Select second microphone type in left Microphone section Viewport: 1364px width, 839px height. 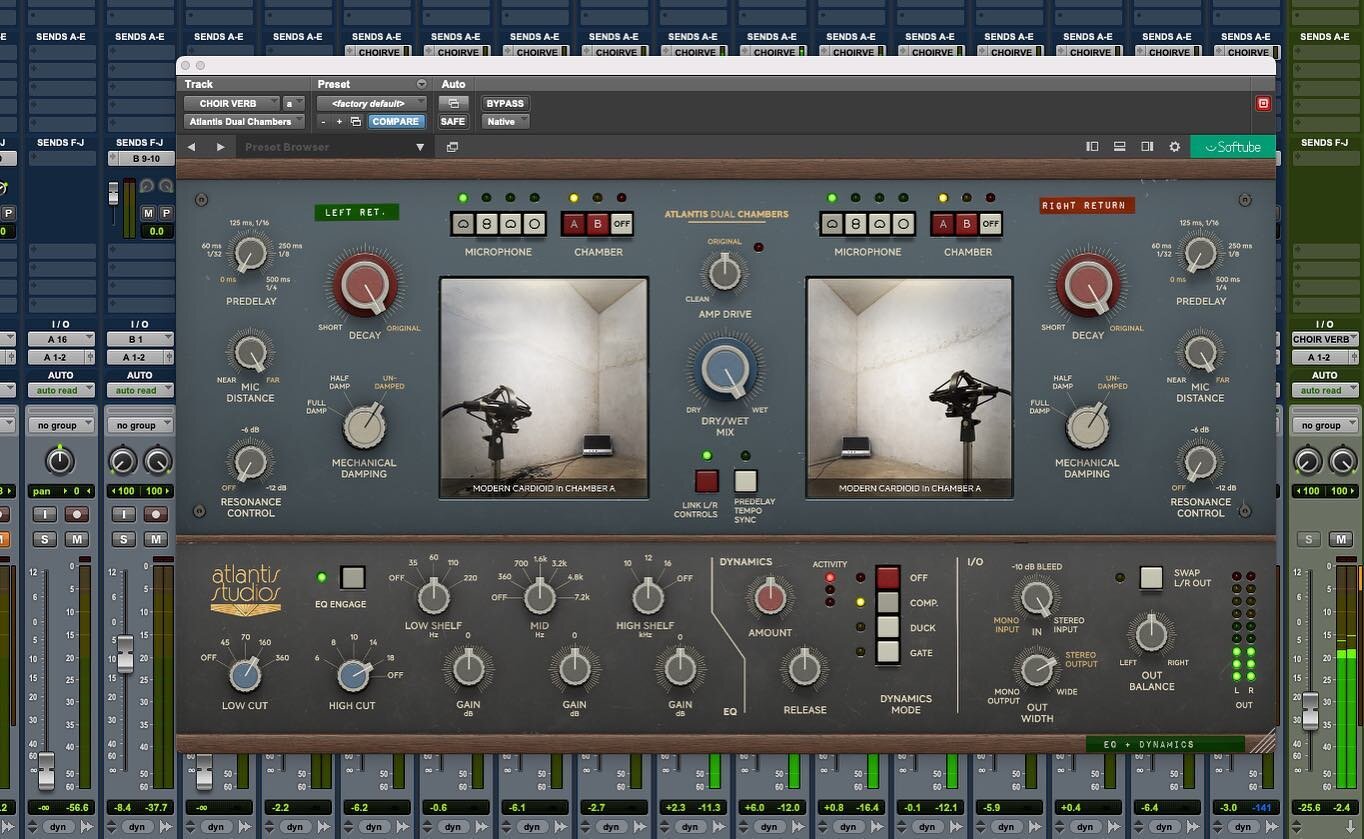tap(487, 224)
